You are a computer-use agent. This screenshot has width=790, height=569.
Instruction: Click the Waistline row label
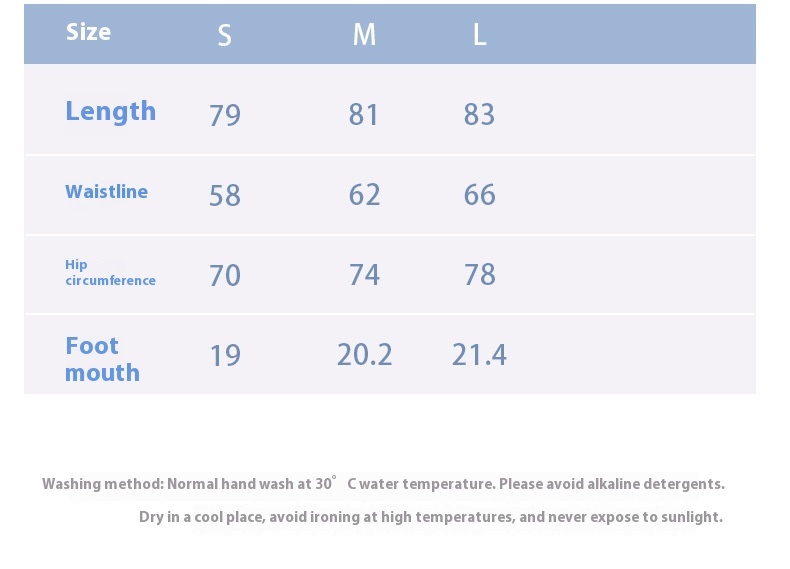point(106,192)
